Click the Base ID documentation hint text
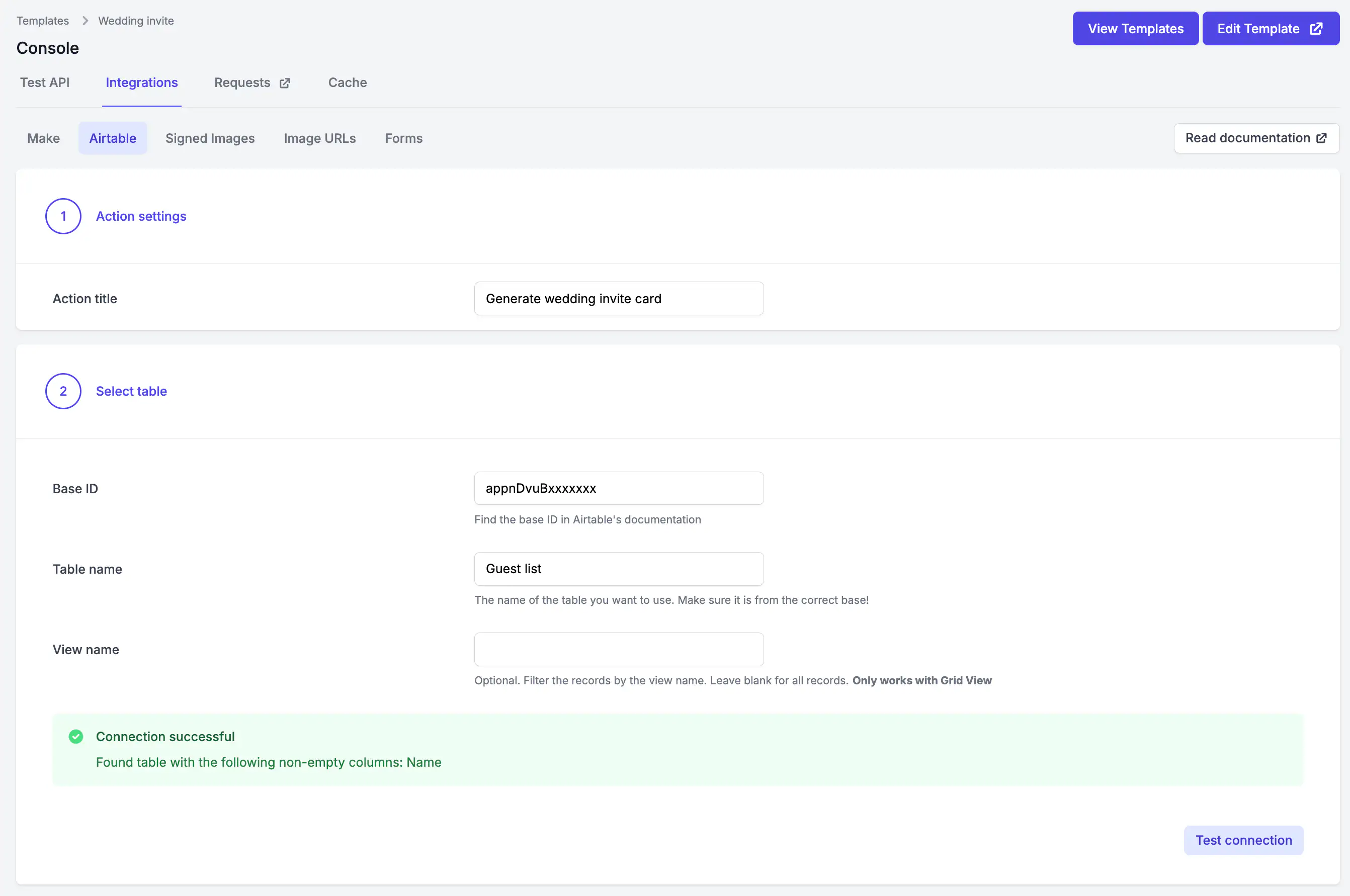The image size is (1350, 896). (587, 519)
